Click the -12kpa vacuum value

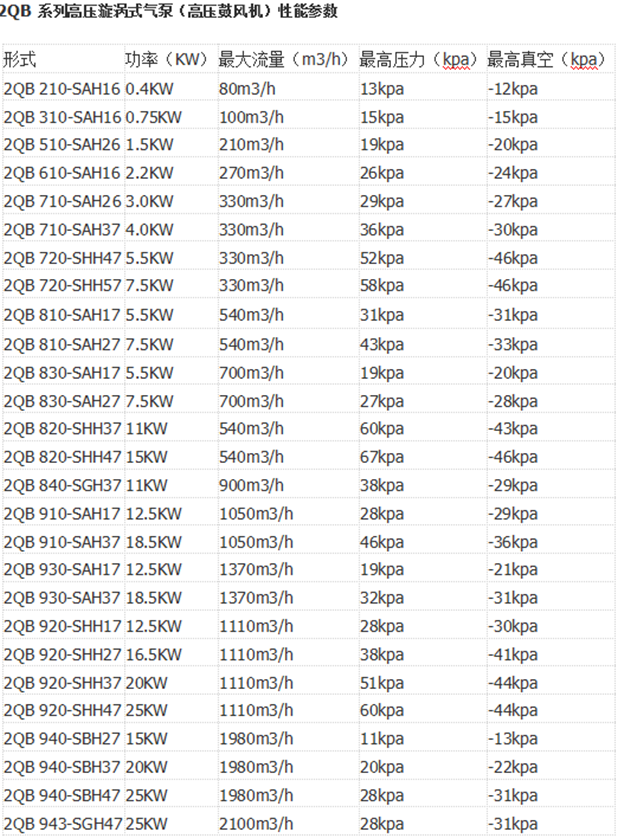[x=514, y=88]
